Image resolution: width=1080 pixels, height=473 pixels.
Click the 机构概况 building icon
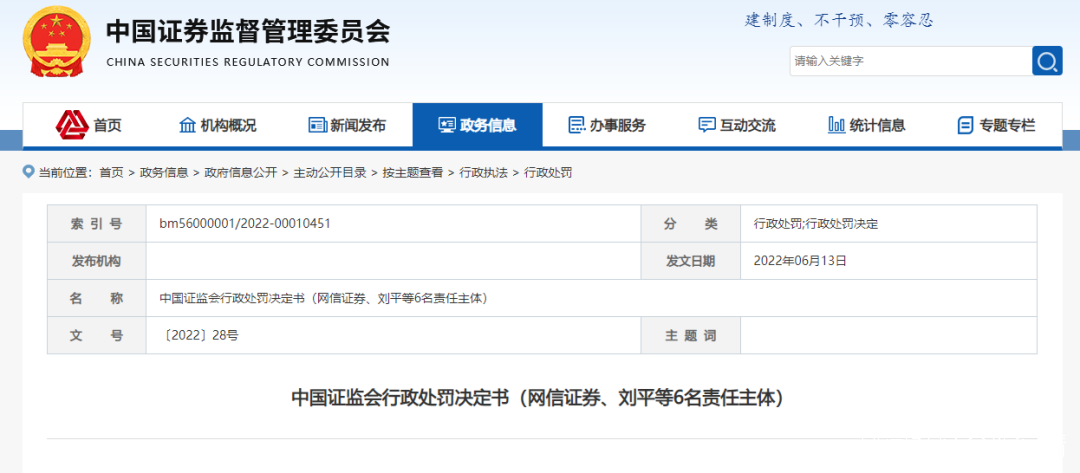(x=187, y=125)
